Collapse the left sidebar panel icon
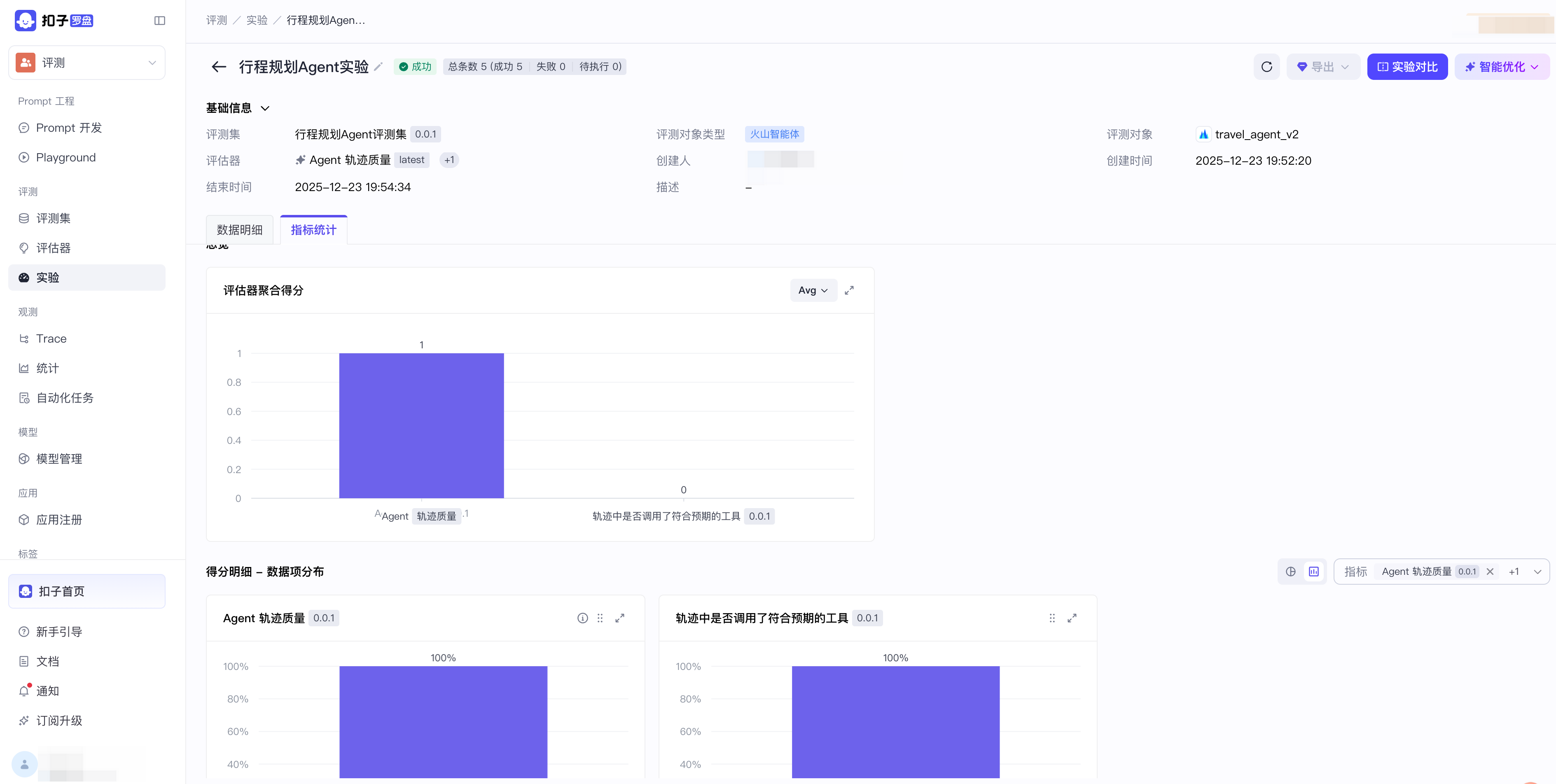Screen dimensions: 1556x784 [159, 21]
